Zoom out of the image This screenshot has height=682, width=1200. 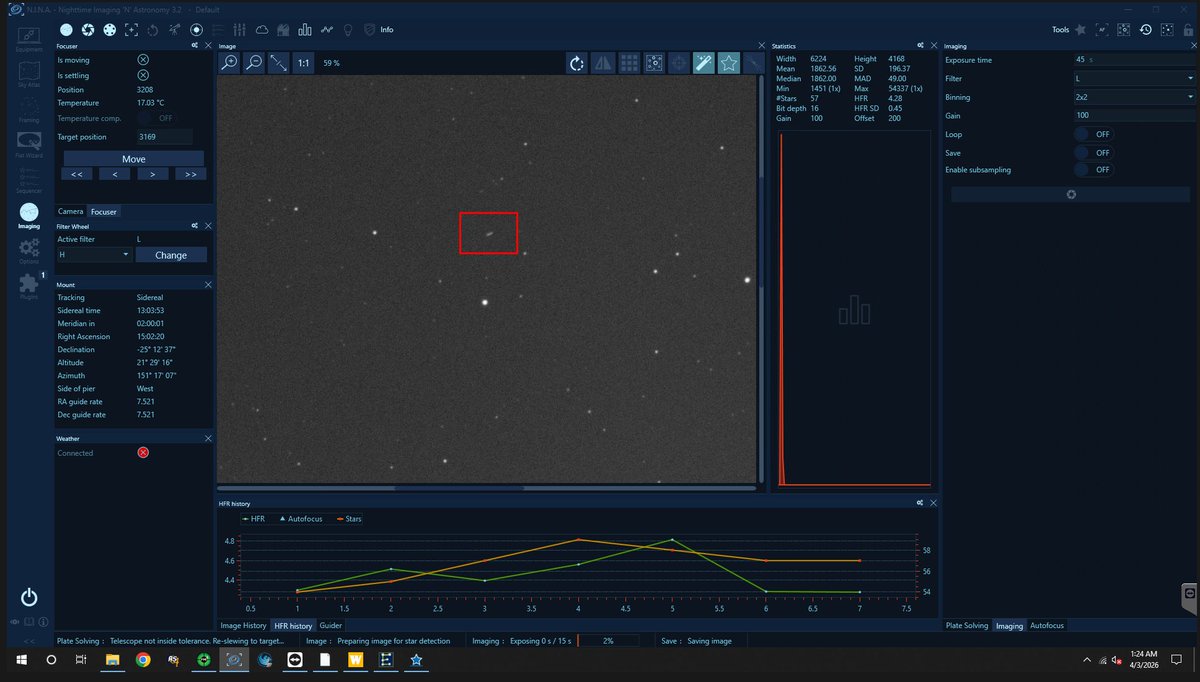[254, 63]
